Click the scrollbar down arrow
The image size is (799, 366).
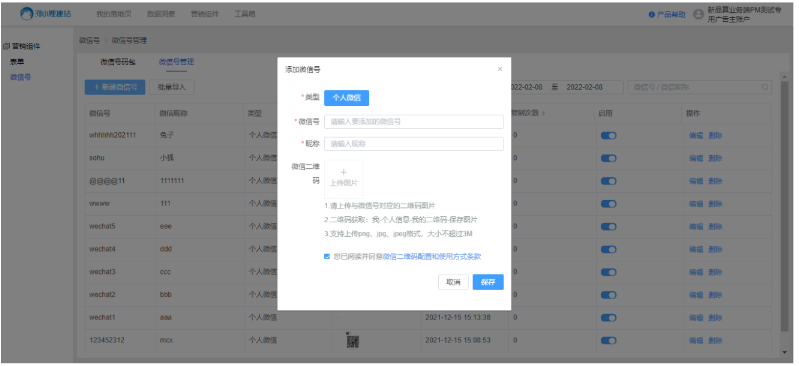coord(784,352)
